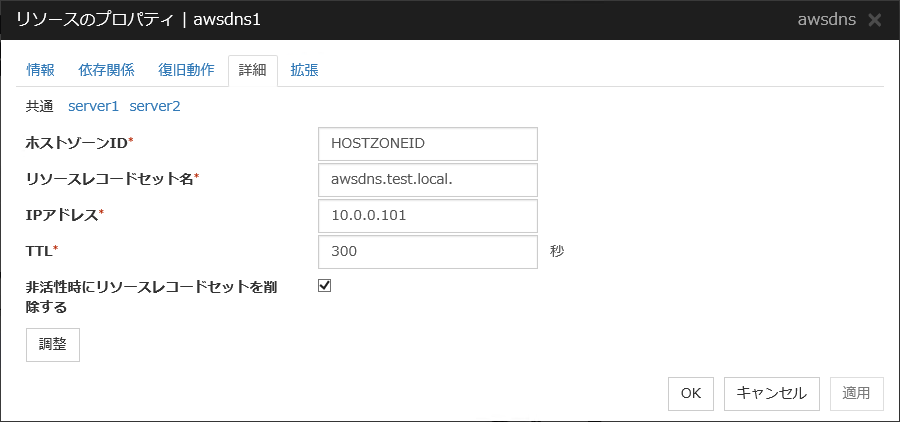
Task: Click the キャンセル button
Action: (x=771, y=393)
